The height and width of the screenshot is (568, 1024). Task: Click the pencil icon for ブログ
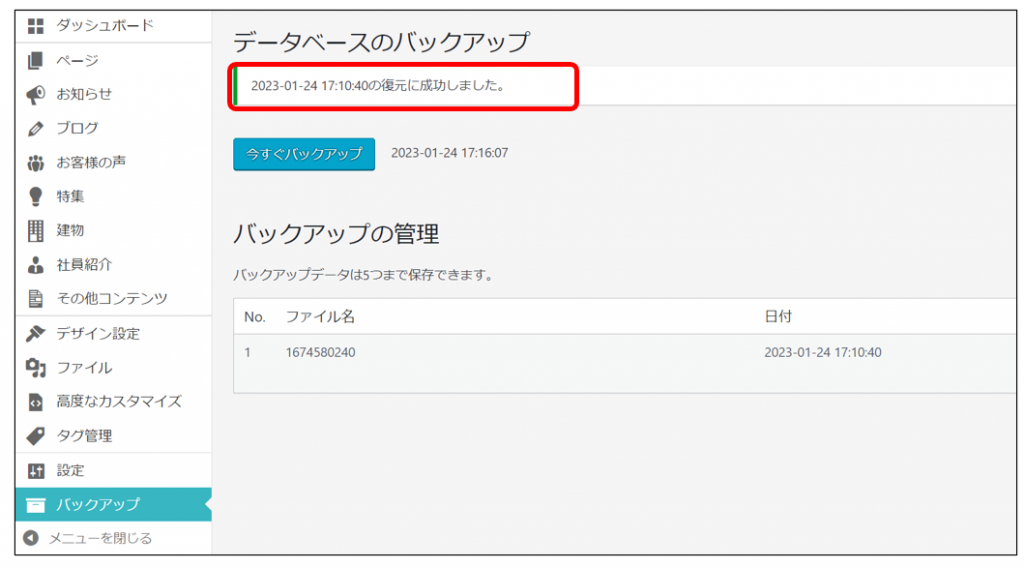click(x=35, y=129)
